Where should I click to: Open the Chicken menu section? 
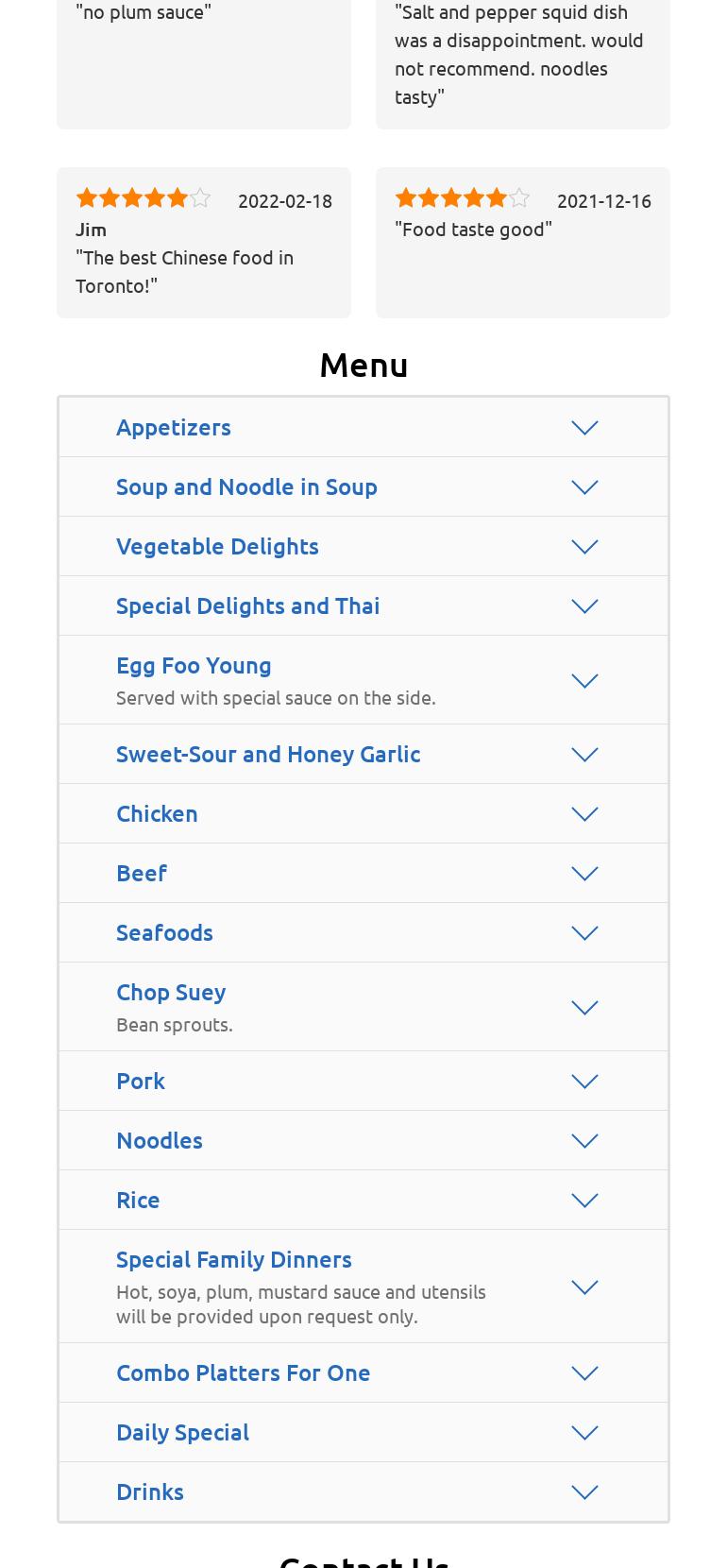point(157,813)
